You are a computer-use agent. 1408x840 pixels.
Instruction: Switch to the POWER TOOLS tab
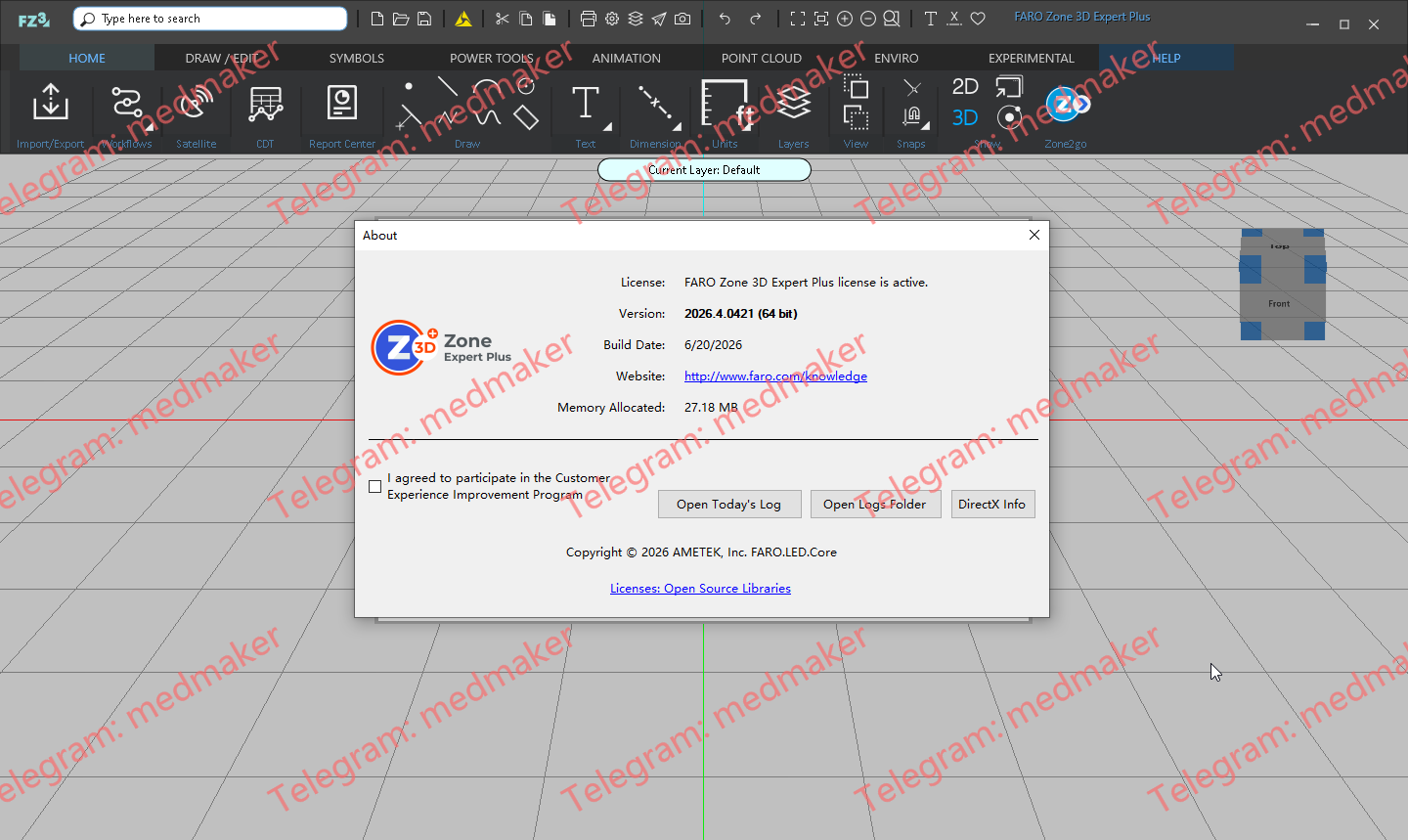492,59
